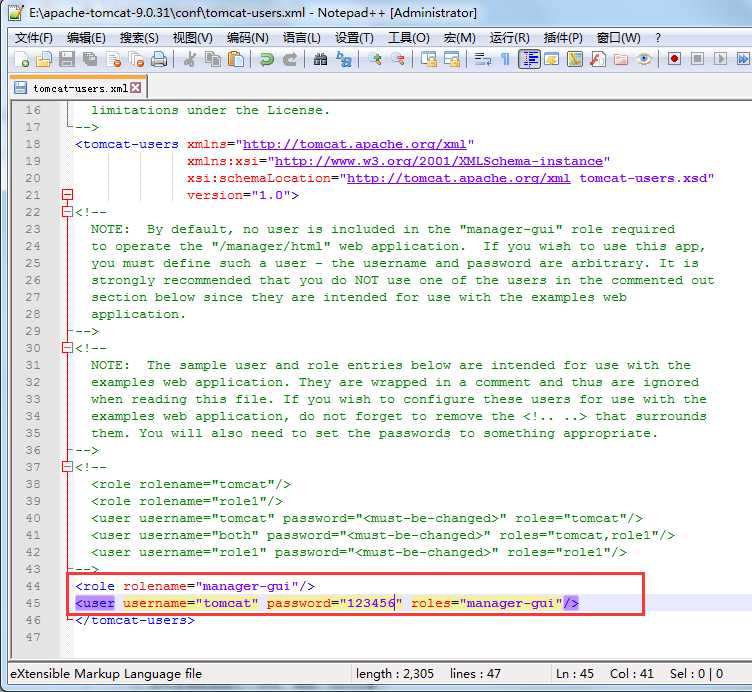Open the 搜索(S) menu

(139, 38)
